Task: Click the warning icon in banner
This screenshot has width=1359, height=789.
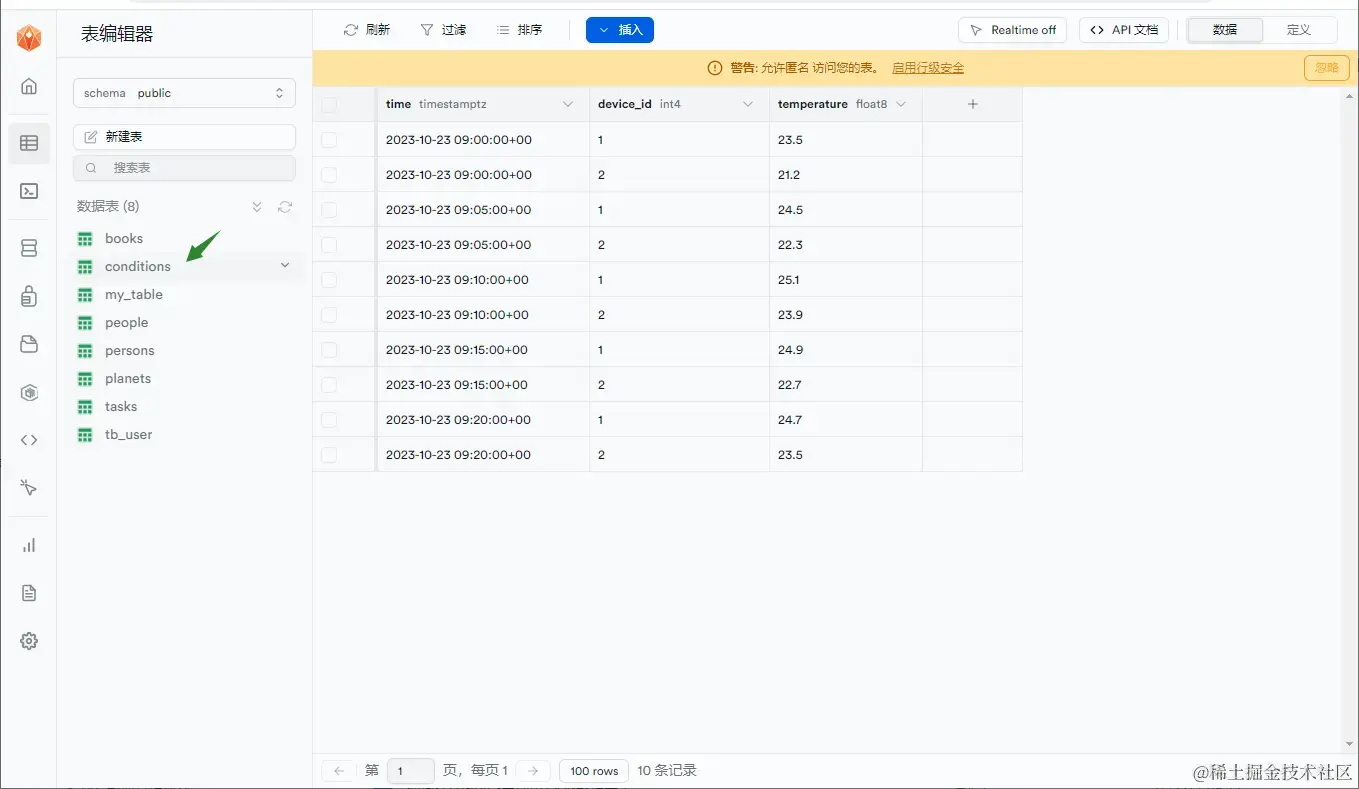Action: click(x=714, y=68)
